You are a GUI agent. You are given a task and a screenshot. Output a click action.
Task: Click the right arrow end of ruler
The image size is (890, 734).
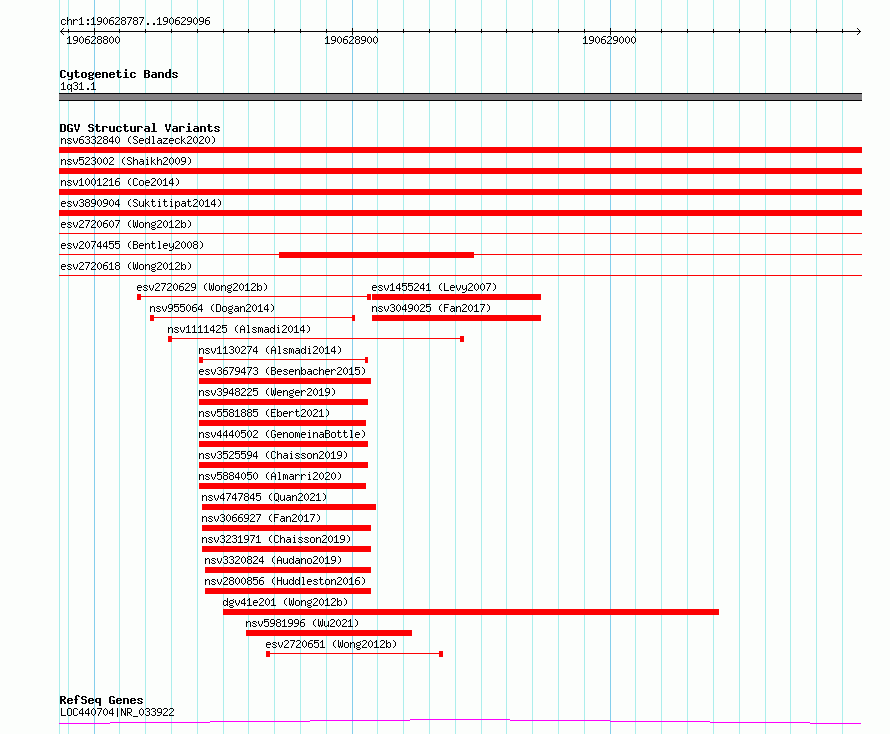coord(858,31)
